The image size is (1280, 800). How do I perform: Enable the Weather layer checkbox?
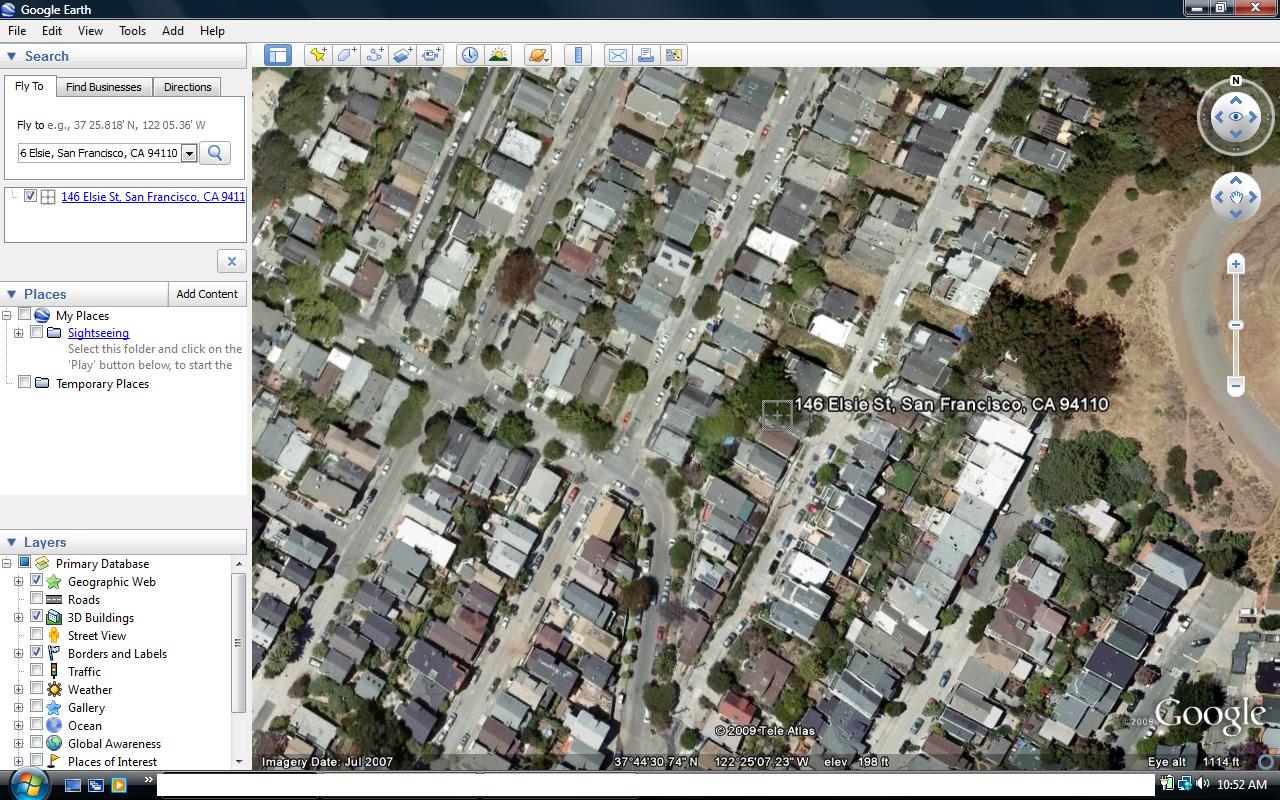pos(37,689)
